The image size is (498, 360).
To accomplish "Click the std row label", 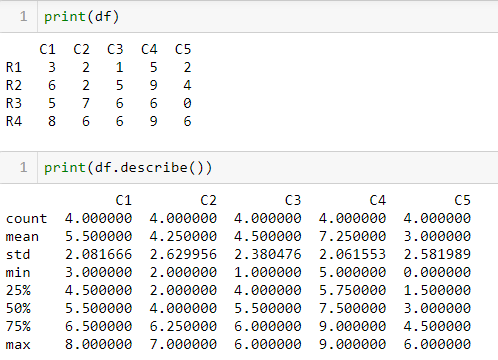I will click(x=18, y=255).
